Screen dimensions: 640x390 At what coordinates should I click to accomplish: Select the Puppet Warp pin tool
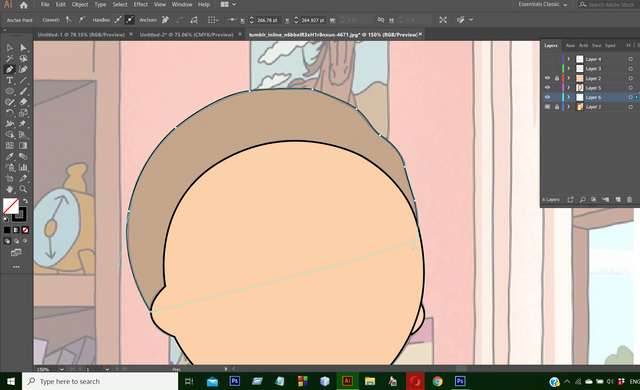pos(23,124)
